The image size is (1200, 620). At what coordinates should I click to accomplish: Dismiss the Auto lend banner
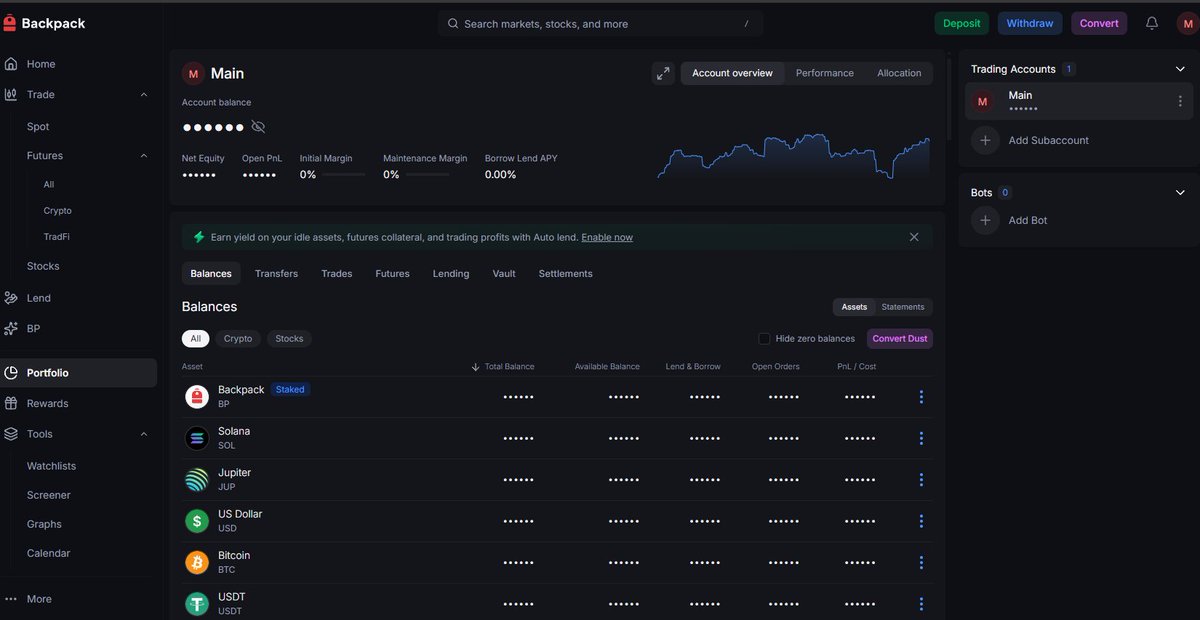click(x=914, y=237)
